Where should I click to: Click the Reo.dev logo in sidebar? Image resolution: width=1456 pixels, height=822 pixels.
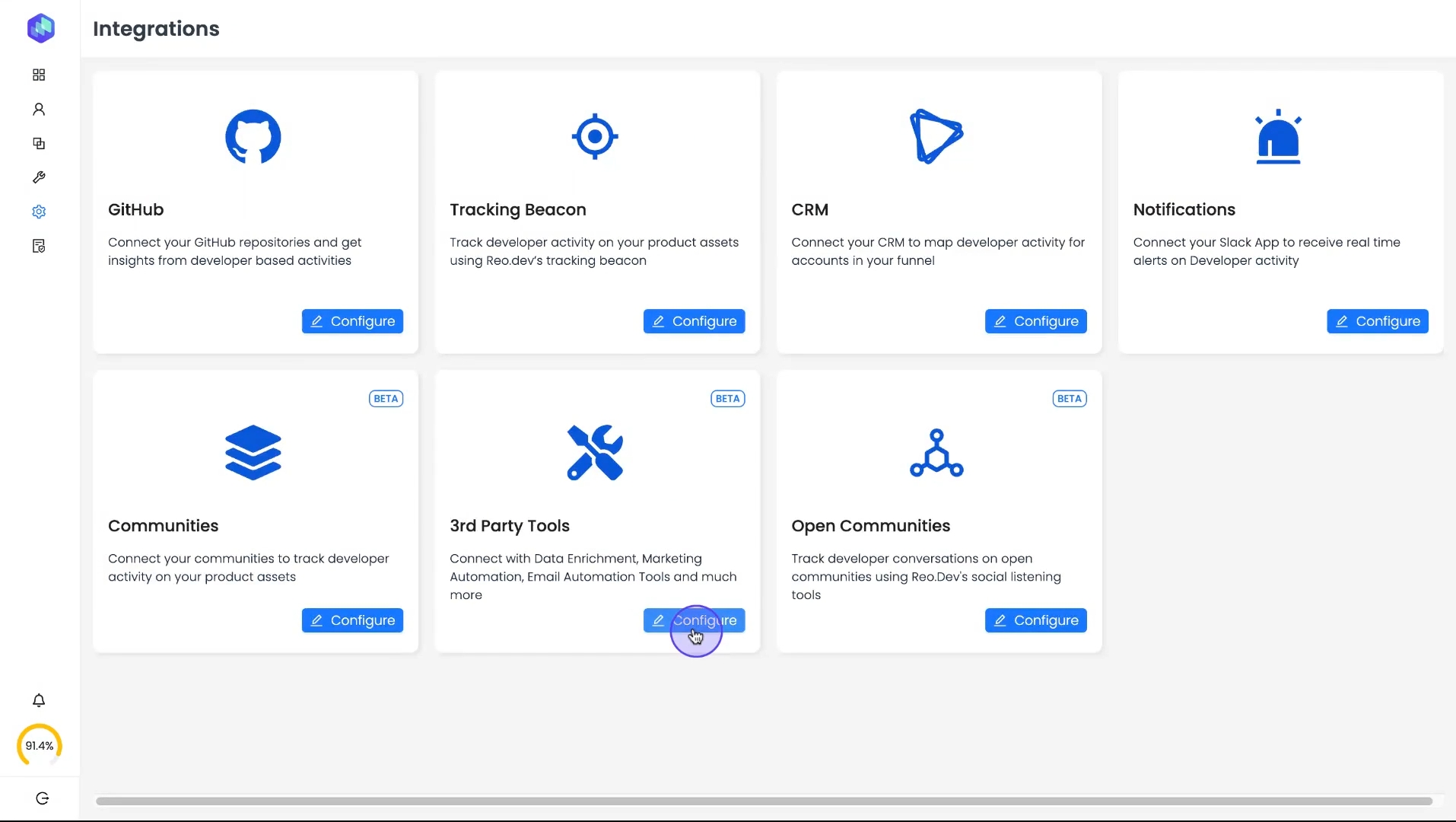point(40,28)
